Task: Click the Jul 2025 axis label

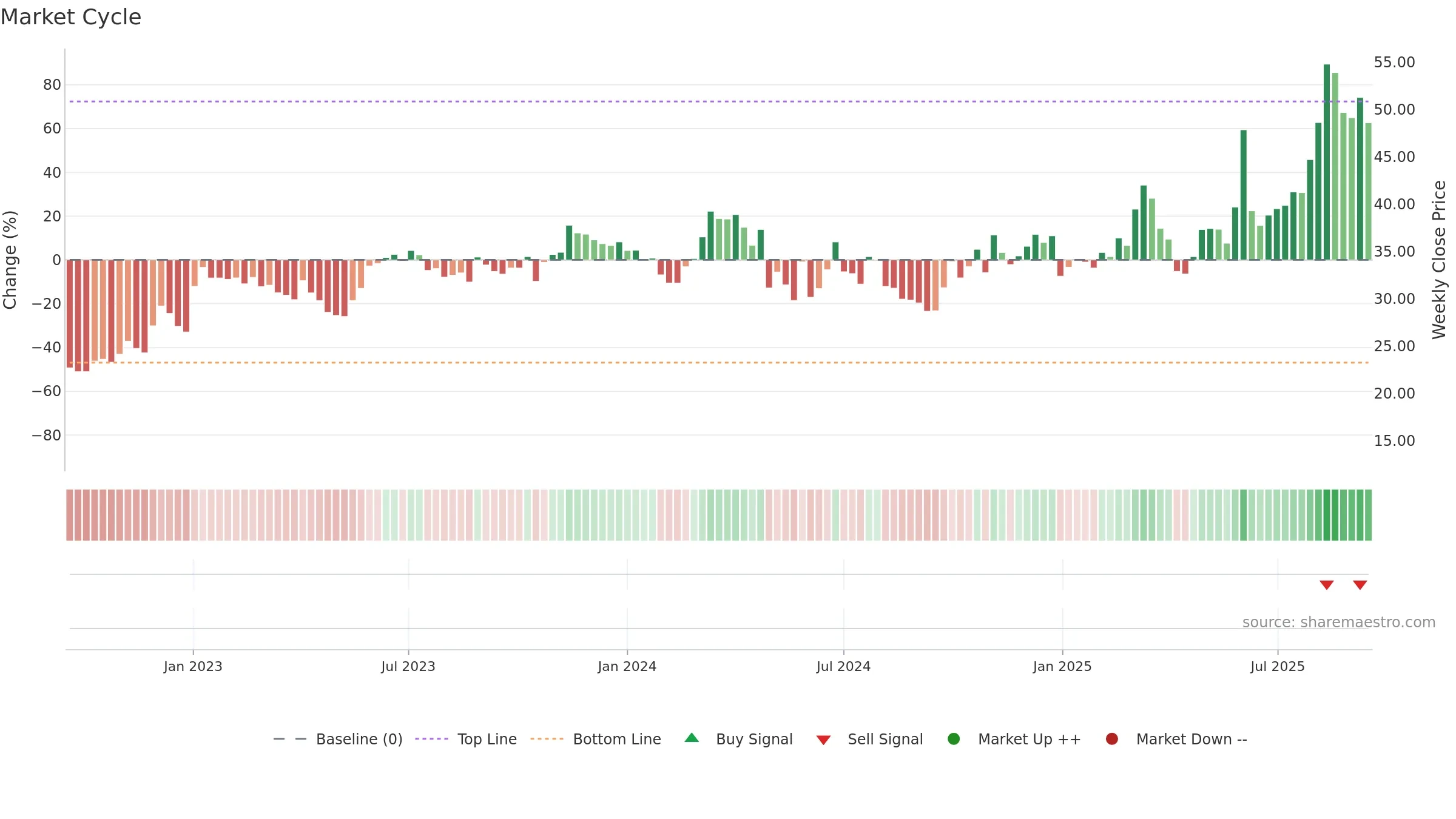Action: pos(1278,667)
